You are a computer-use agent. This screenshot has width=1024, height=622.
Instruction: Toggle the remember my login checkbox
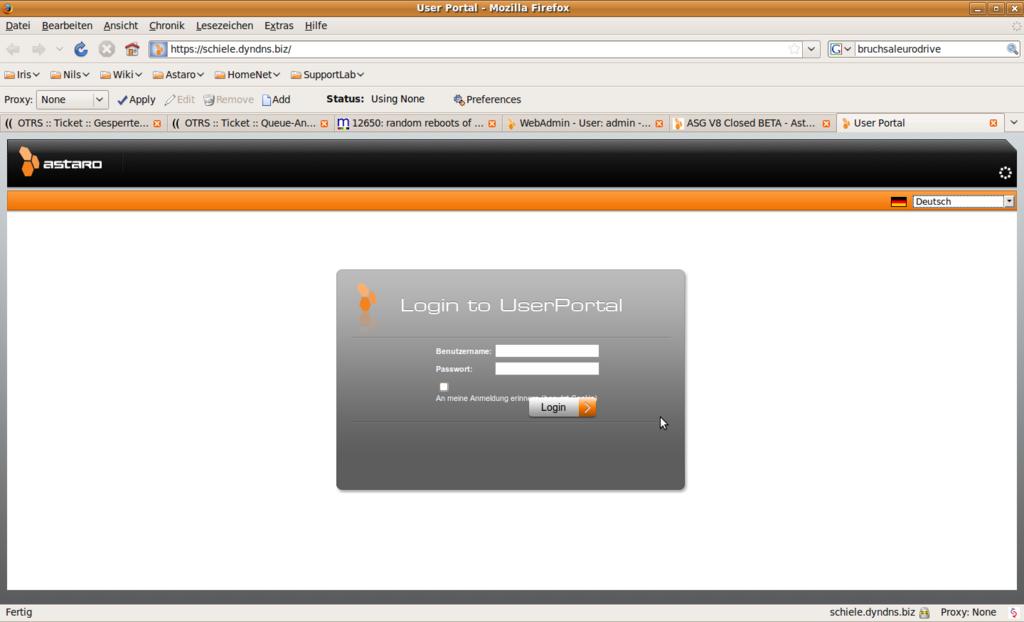coord(443,387)
